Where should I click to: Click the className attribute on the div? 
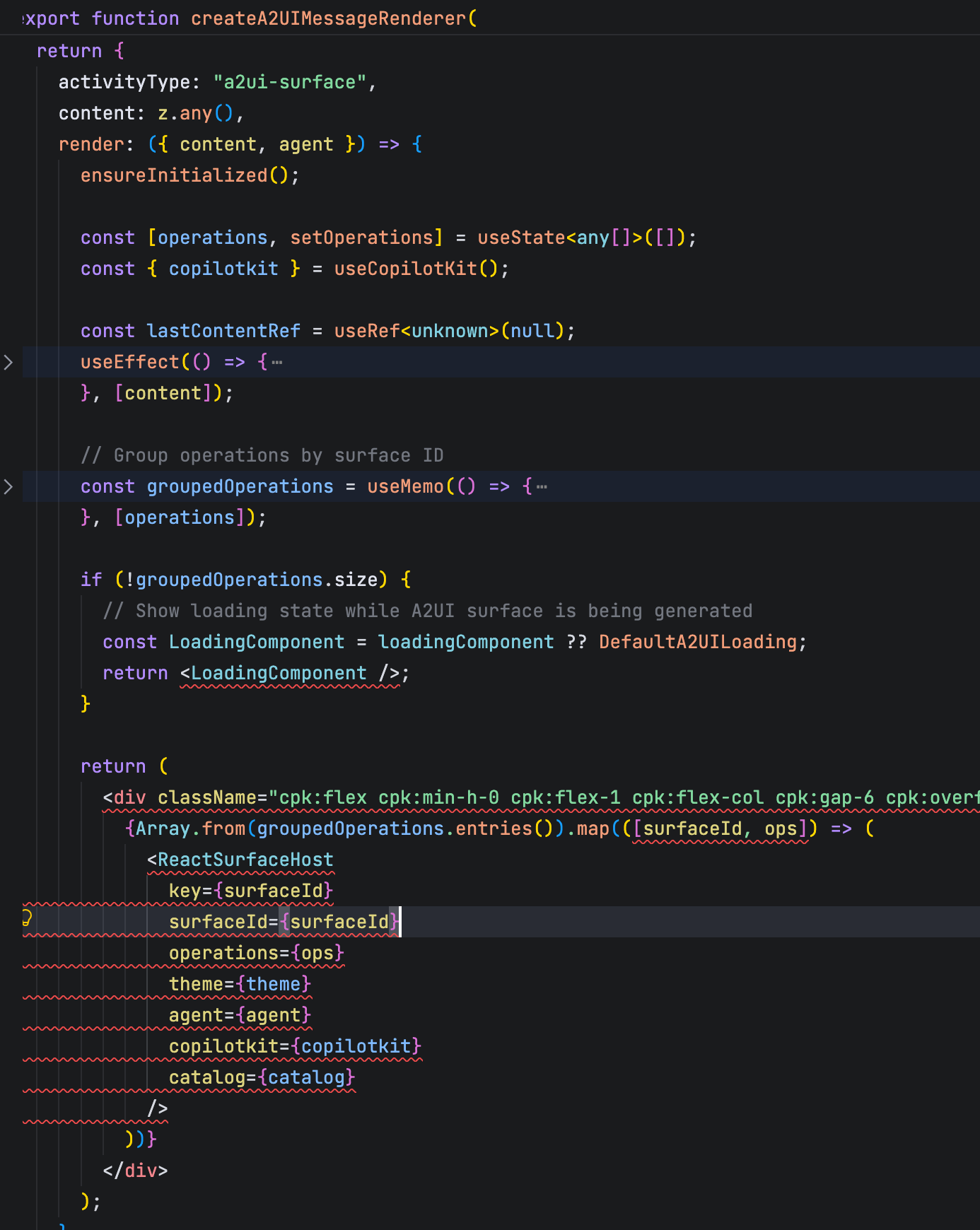coord(207,798)
